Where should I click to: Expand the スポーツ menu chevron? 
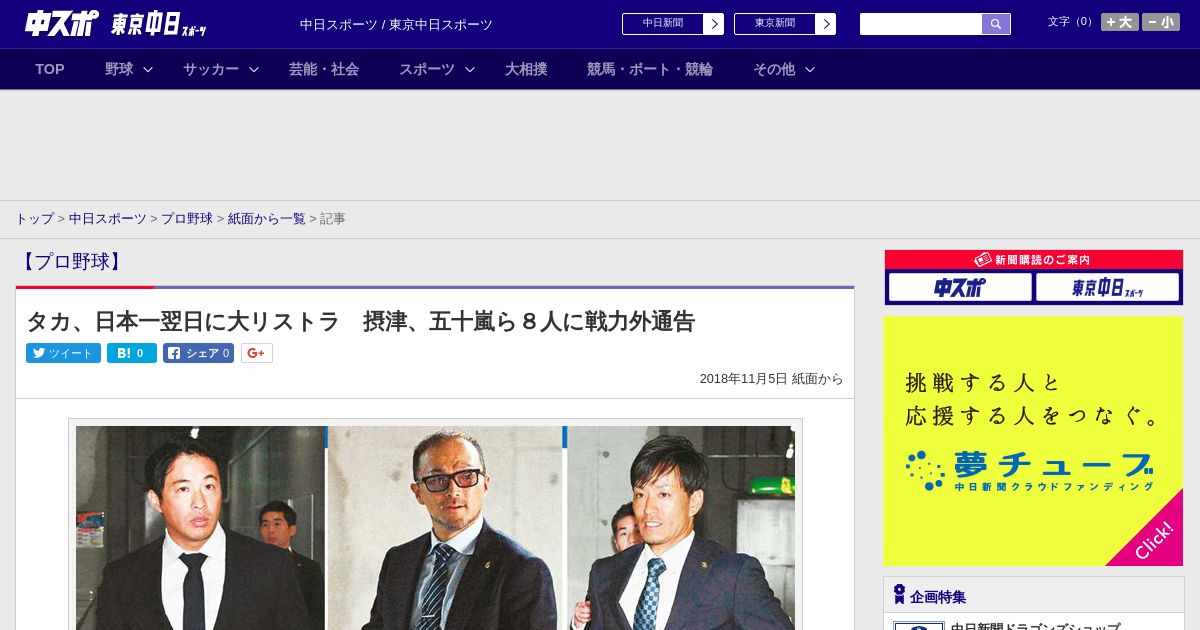[470, 69]
